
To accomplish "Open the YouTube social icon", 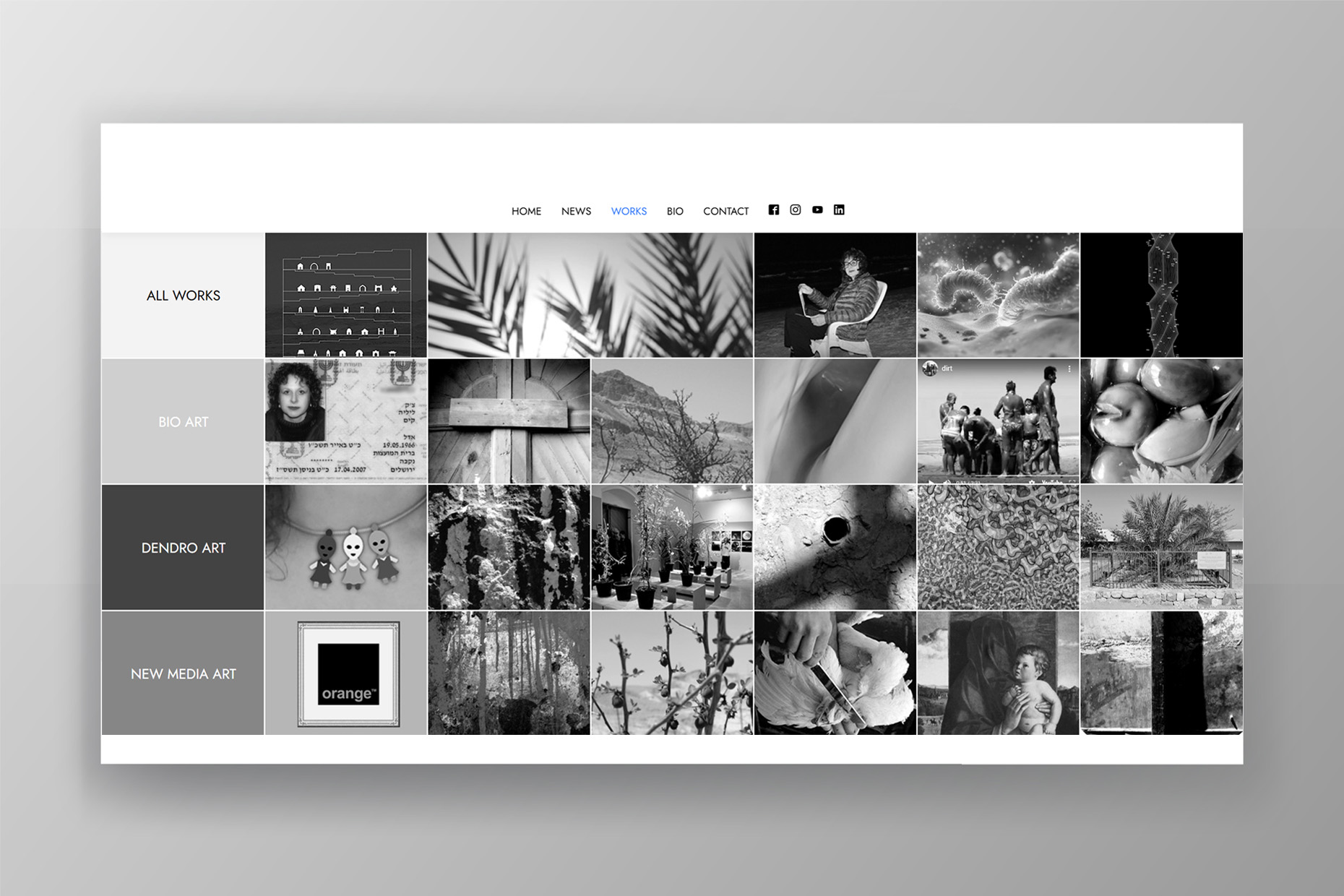I will pyautogui.click(x=817, y=210).
